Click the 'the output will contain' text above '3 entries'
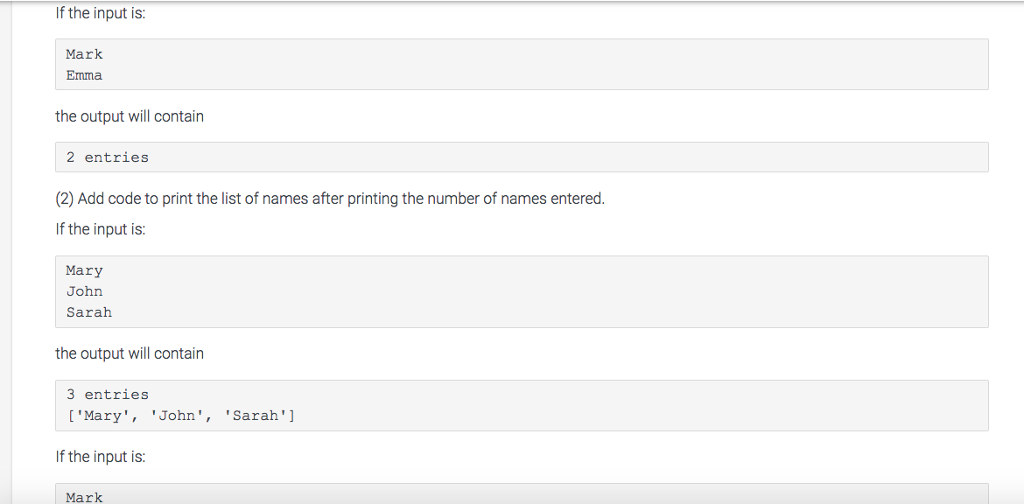The height and width of the screenshot is (504, 1024). coord(129,353)
